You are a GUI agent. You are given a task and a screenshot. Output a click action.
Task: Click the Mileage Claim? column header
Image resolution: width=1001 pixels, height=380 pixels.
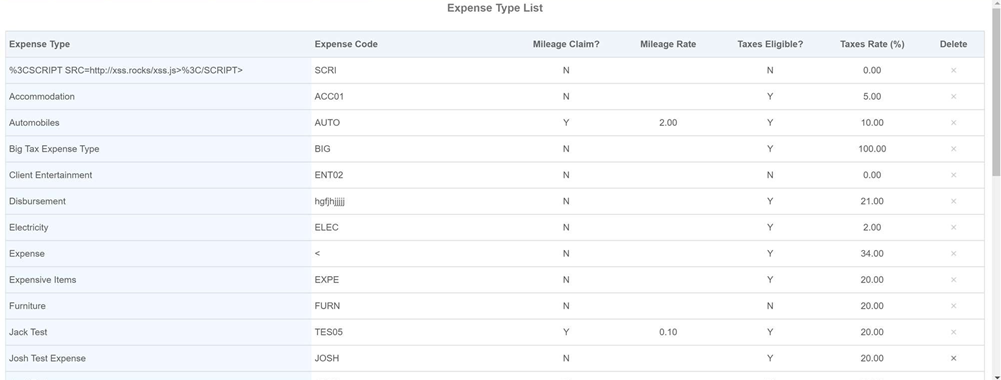[566, 44]
